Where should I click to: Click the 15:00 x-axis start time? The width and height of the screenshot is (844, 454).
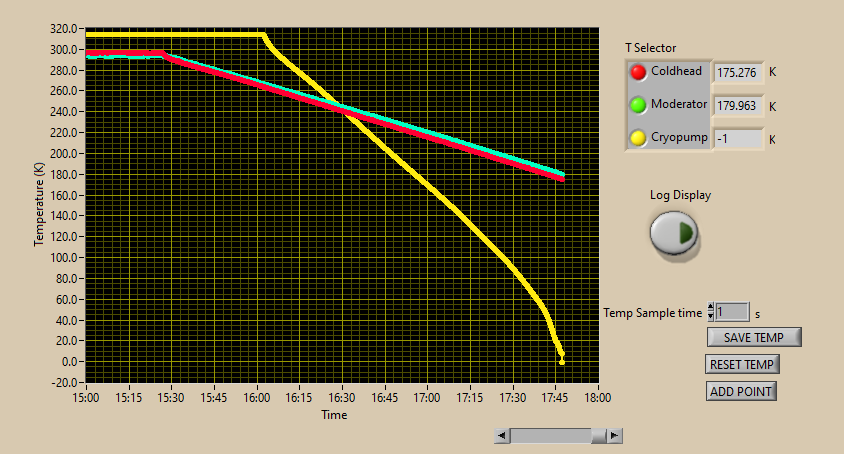click(x=86, y=398)
